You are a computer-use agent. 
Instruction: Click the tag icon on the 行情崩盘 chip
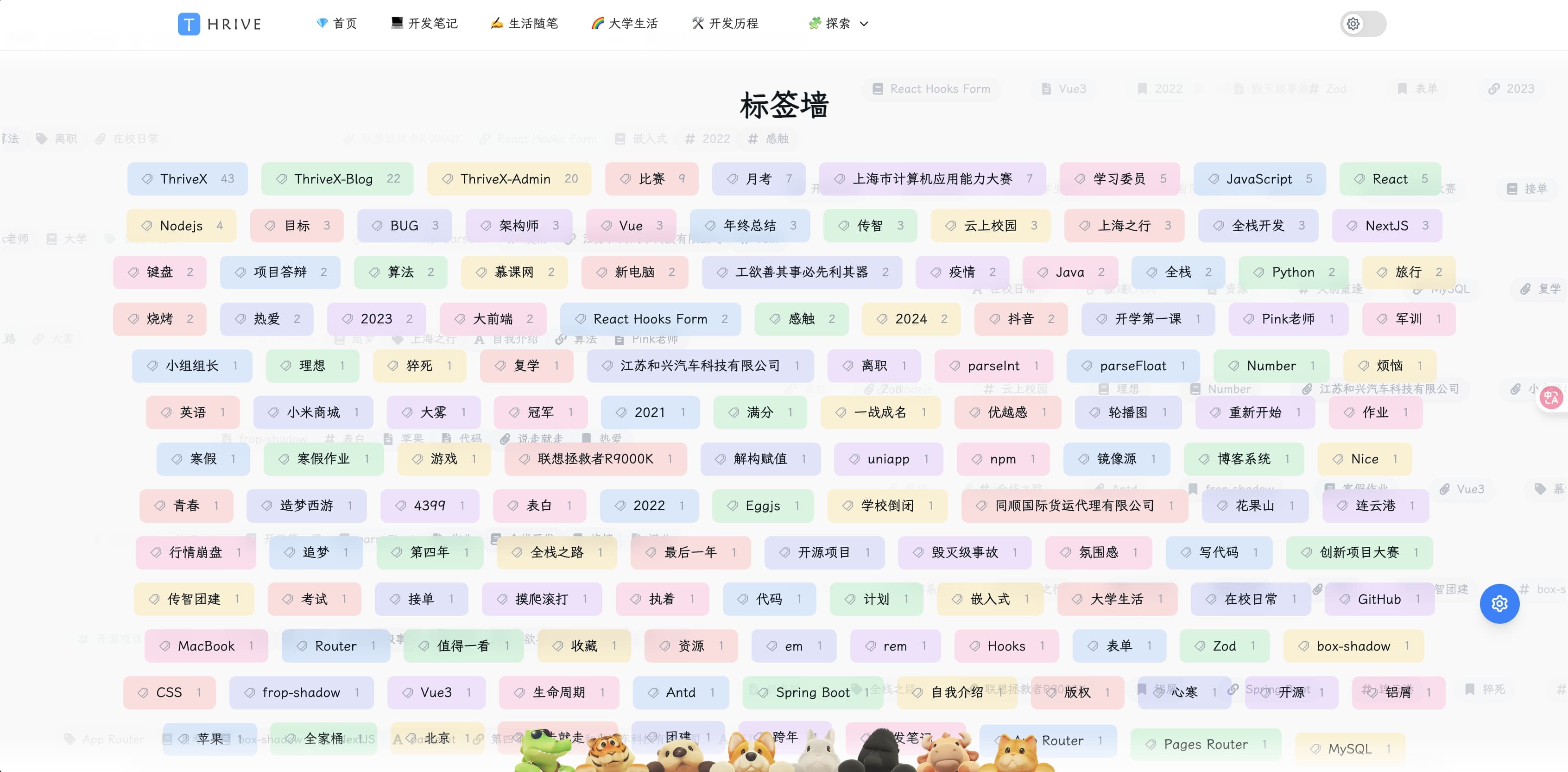155,552
